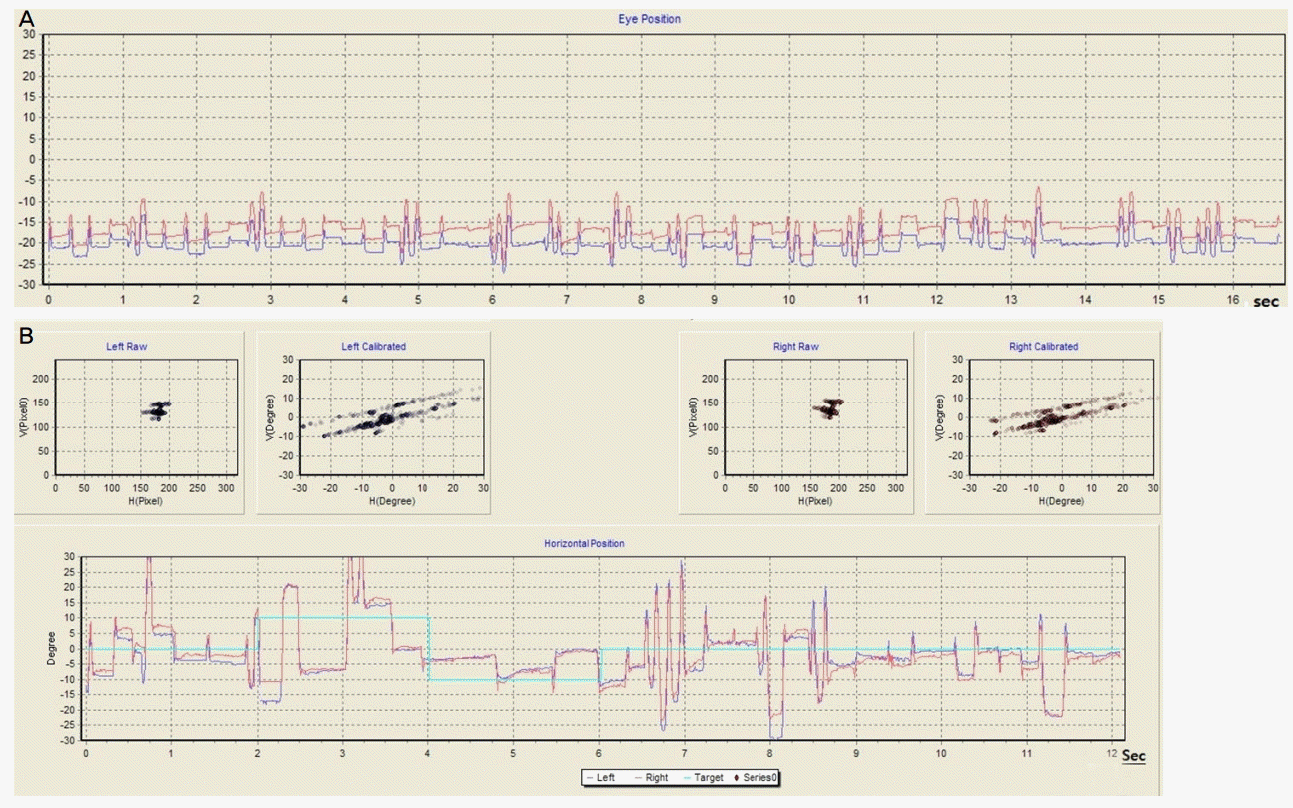
Task: Click the Degree axis label of Horizontal Position
Action: [x=53, y=648]
